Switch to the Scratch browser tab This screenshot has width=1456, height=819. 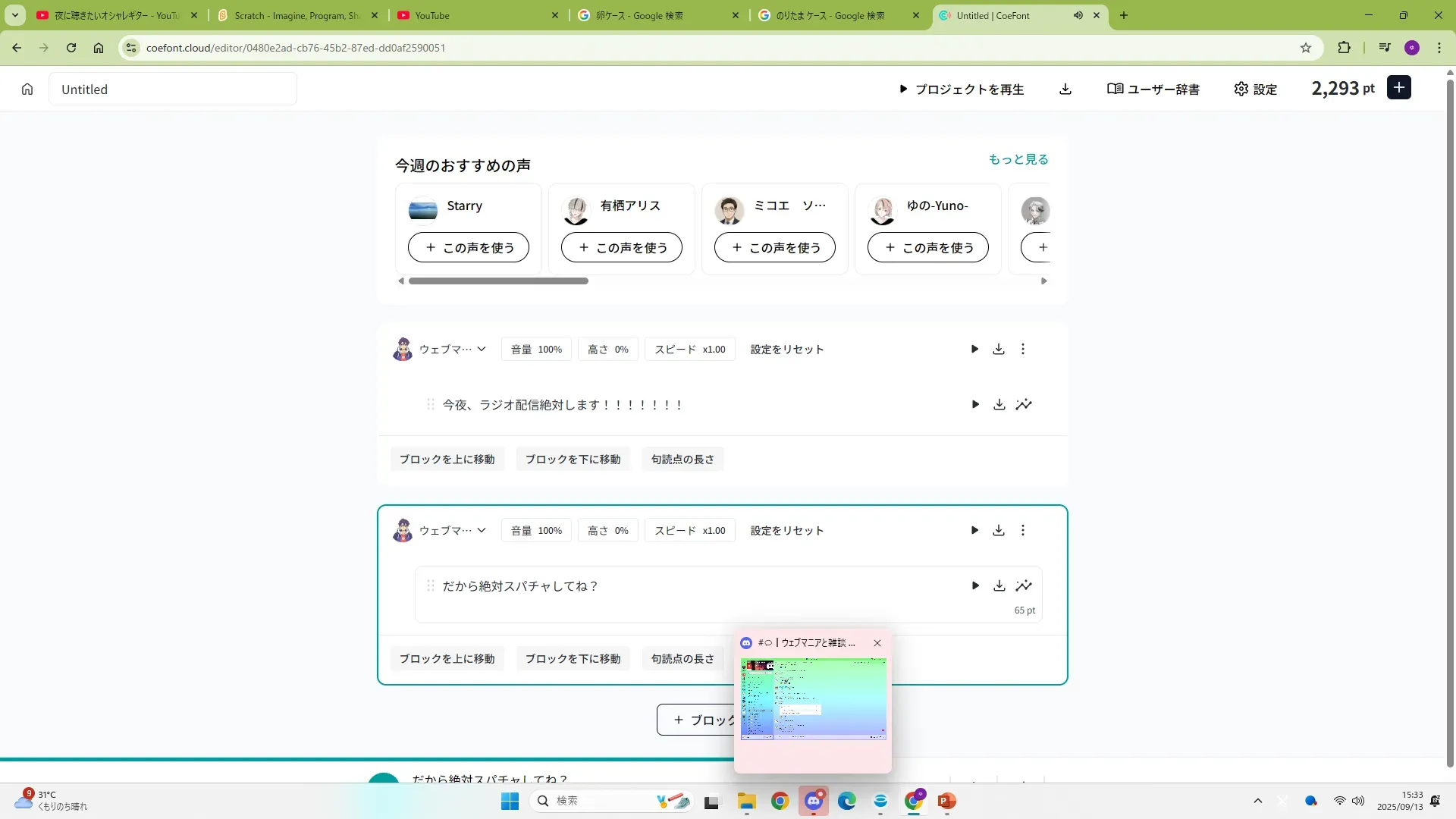click(297, 15)
